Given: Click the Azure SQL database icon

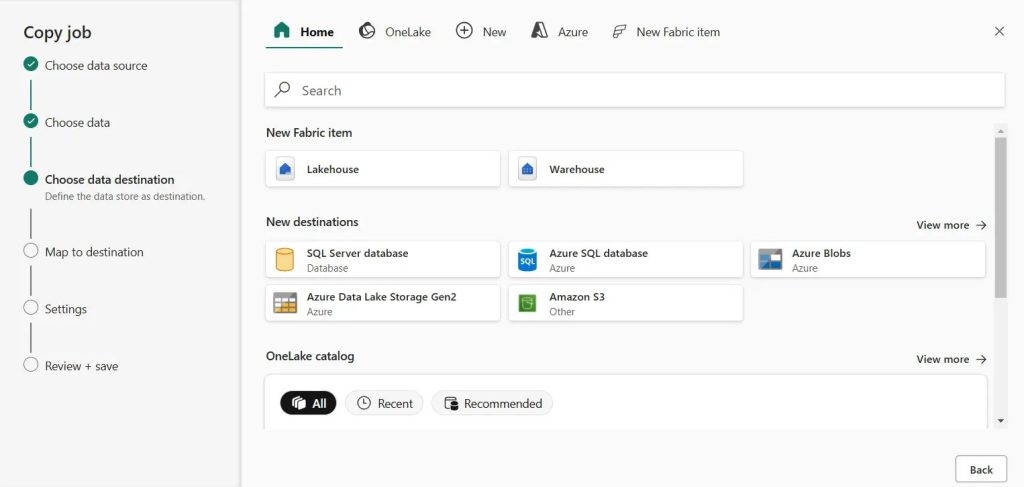Looking at the screenshot, I should click(527, 259).
